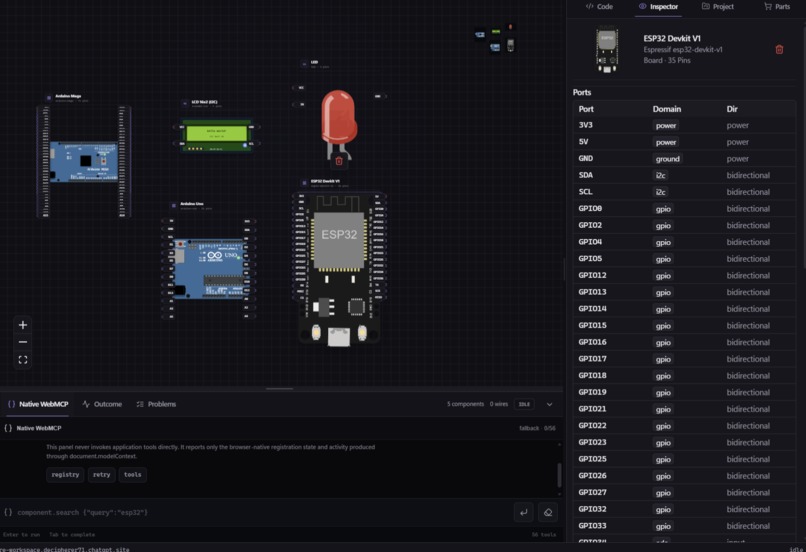Zoom out with the minus canvas button
Viewport: 806px width, 552px height.
coord(23,342)
